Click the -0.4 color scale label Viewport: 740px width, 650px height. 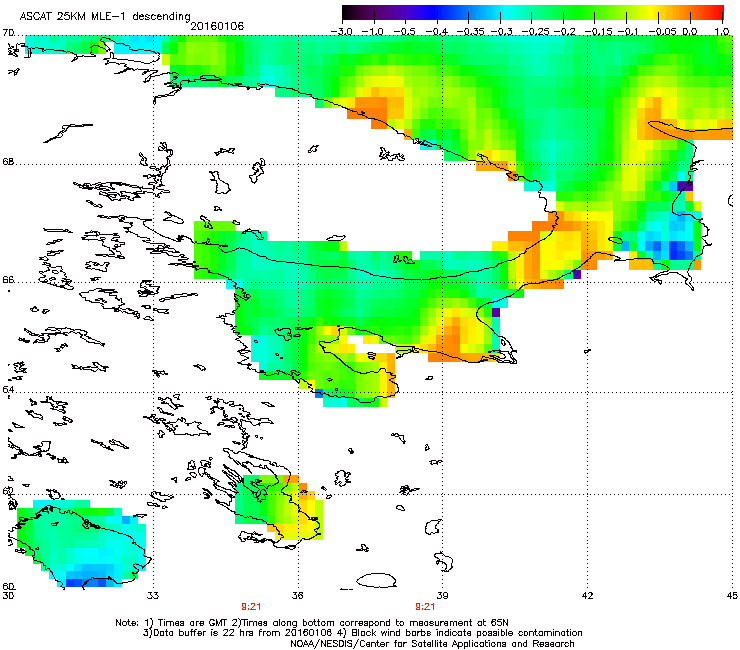[437, 31]
